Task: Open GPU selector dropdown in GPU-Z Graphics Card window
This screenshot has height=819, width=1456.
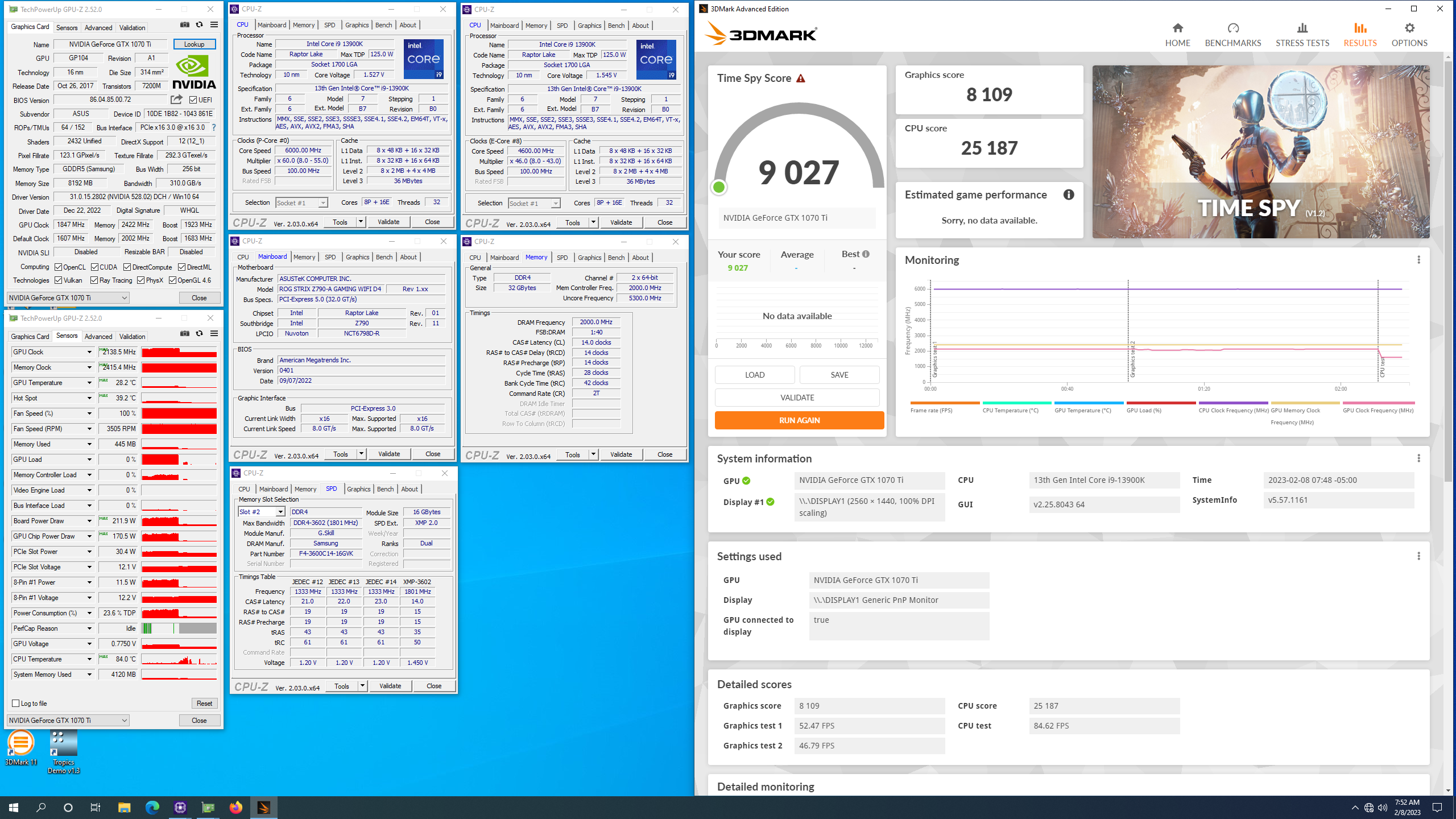Action: pos(68,298)
